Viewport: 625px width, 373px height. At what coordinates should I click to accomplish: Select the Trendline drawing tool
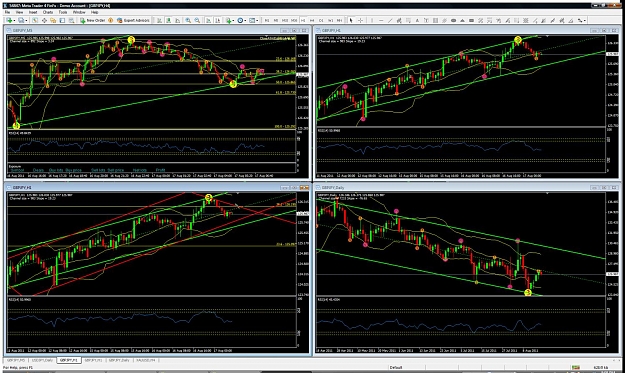(390, 20)
